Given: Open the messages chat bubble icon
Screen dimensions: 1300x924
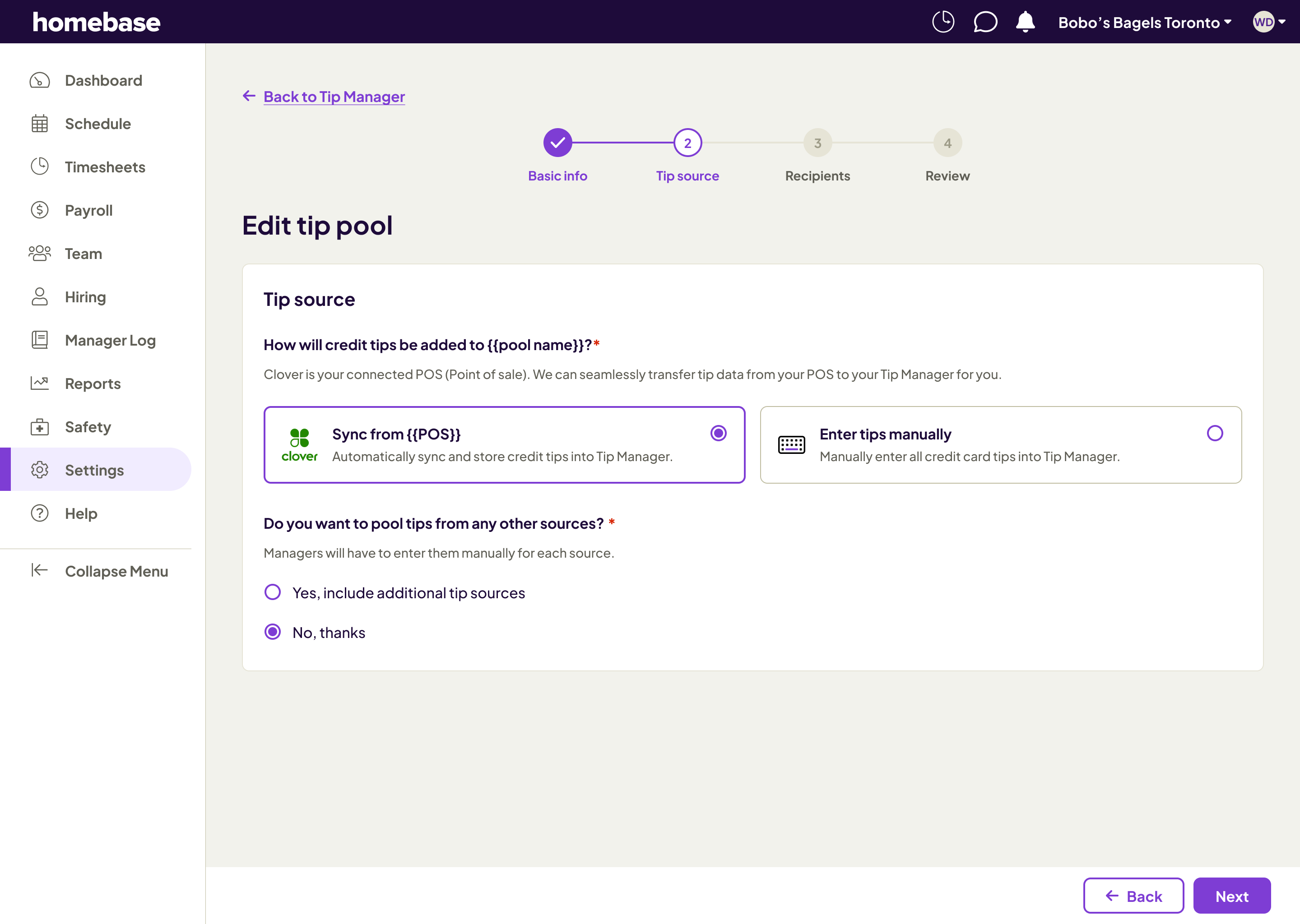Looking at the screenshot, I should pyautogui.click(x=984, y=22).
